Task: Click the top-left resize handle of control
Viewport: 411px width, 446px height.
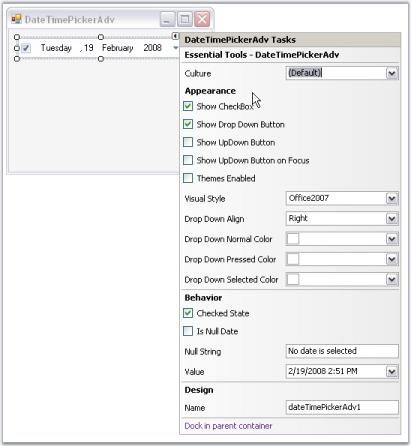Action: click(17, 37)
